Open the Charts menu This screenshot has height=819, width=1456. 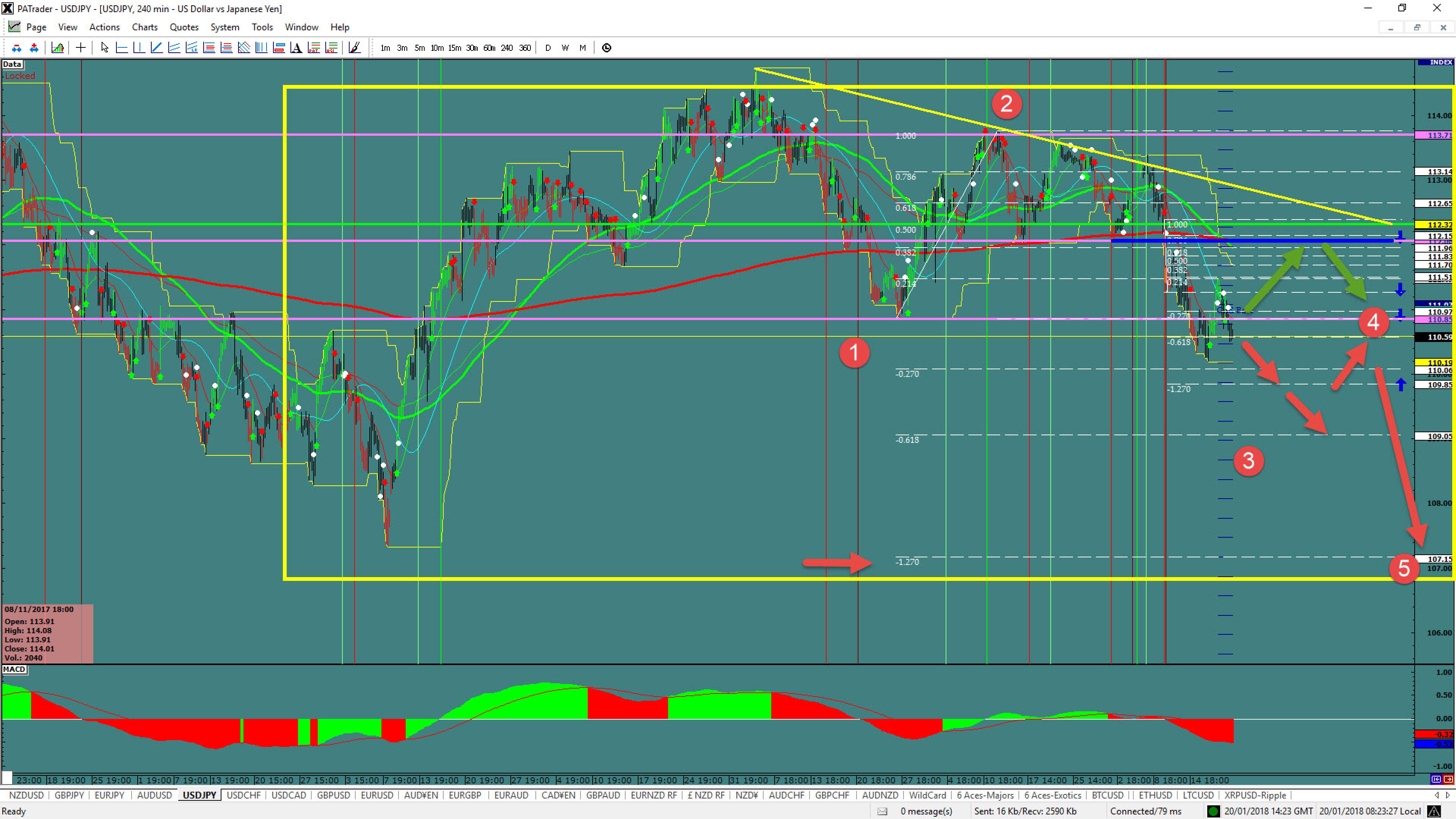coord(145,27)
